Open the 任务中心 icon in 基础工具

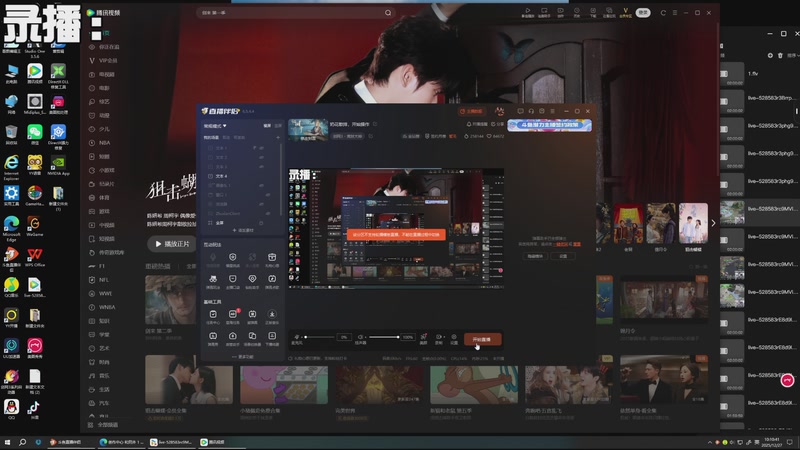point(213,314)
